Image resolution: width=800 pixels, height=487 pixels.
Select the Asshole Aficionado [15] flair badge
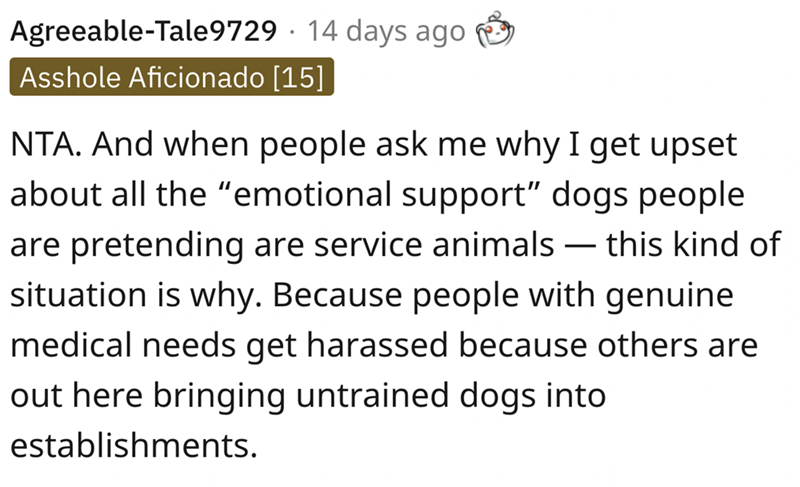coord(170,77)
